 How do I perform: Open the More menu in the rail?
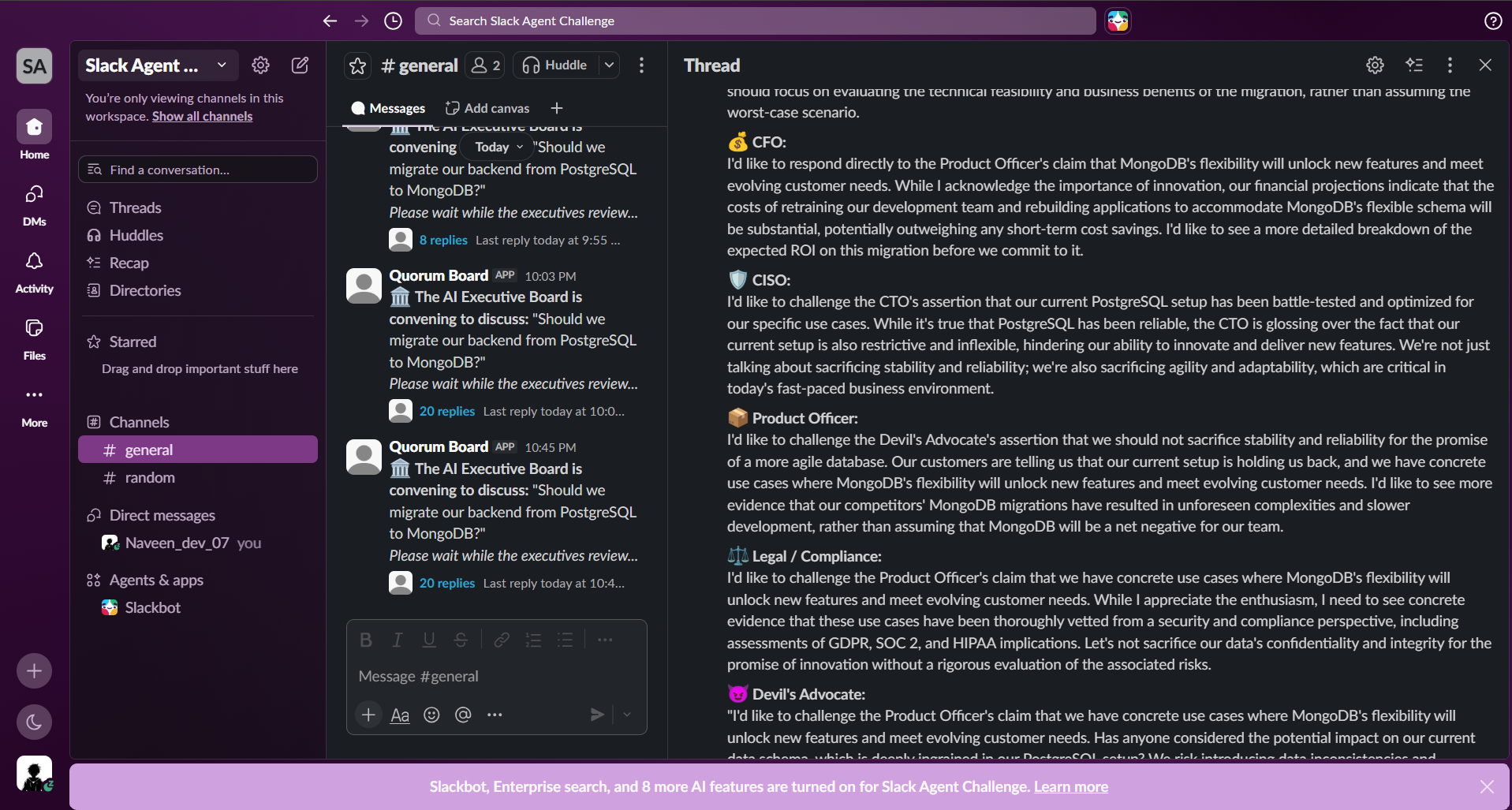(35, 405)
